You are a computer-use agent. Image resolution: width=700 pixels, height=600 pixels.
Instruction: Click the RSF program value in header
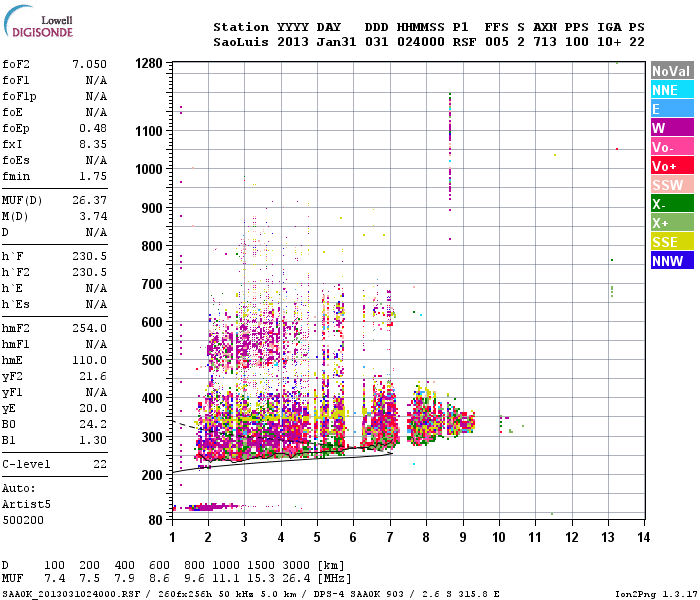(464, 42)
